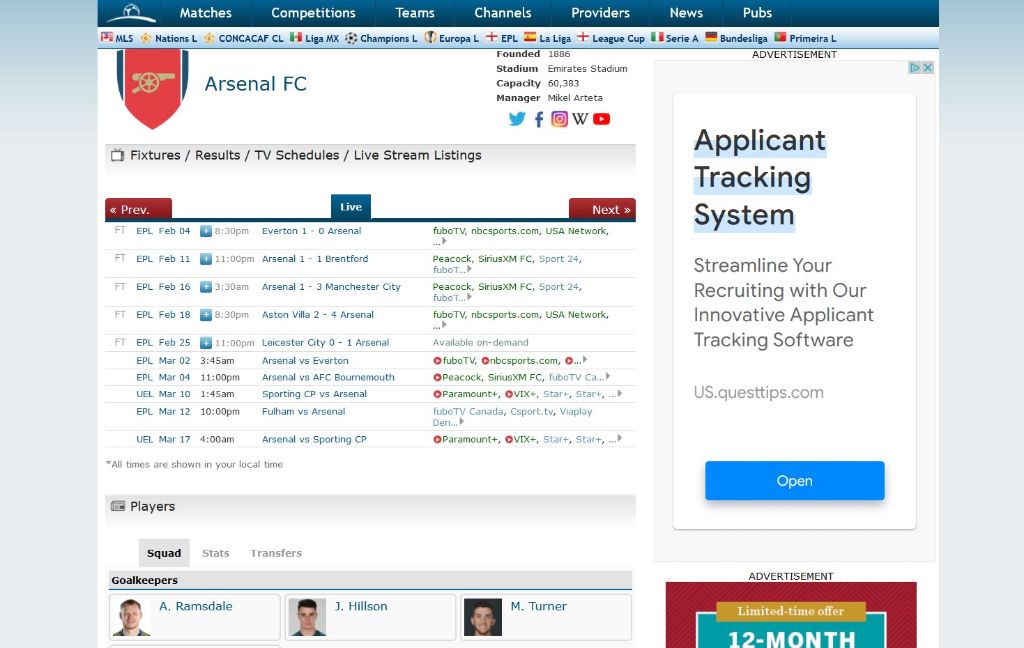Open Arsenal's Facebook page
This screenshot has height=648, width=1024.
(539, 119)
